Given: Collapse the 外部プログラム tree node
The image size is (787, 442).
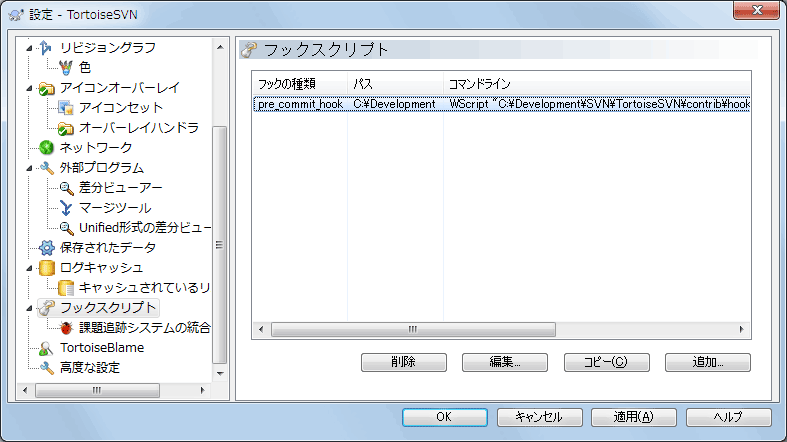Looking at the screenshot, I should coord(29,168).
